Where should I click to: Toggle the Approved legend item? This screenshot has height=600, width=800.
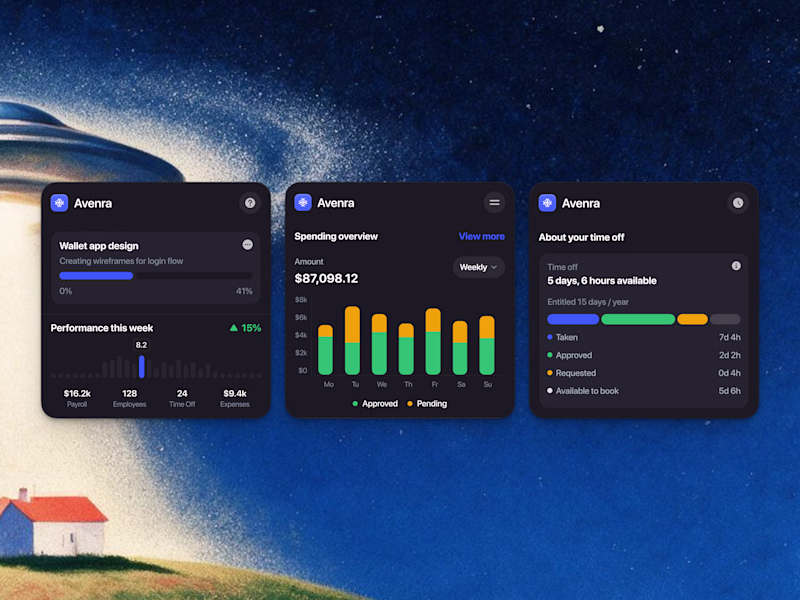point(375,404)
